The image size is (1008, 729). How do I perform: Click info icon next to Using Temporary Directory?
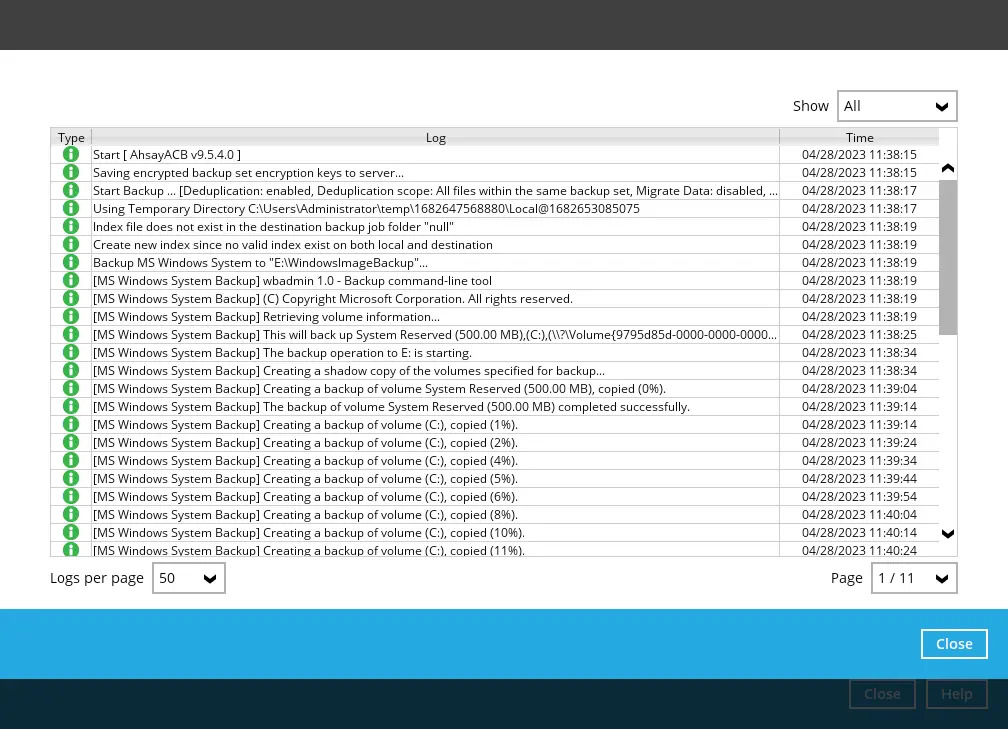point(71,209)
